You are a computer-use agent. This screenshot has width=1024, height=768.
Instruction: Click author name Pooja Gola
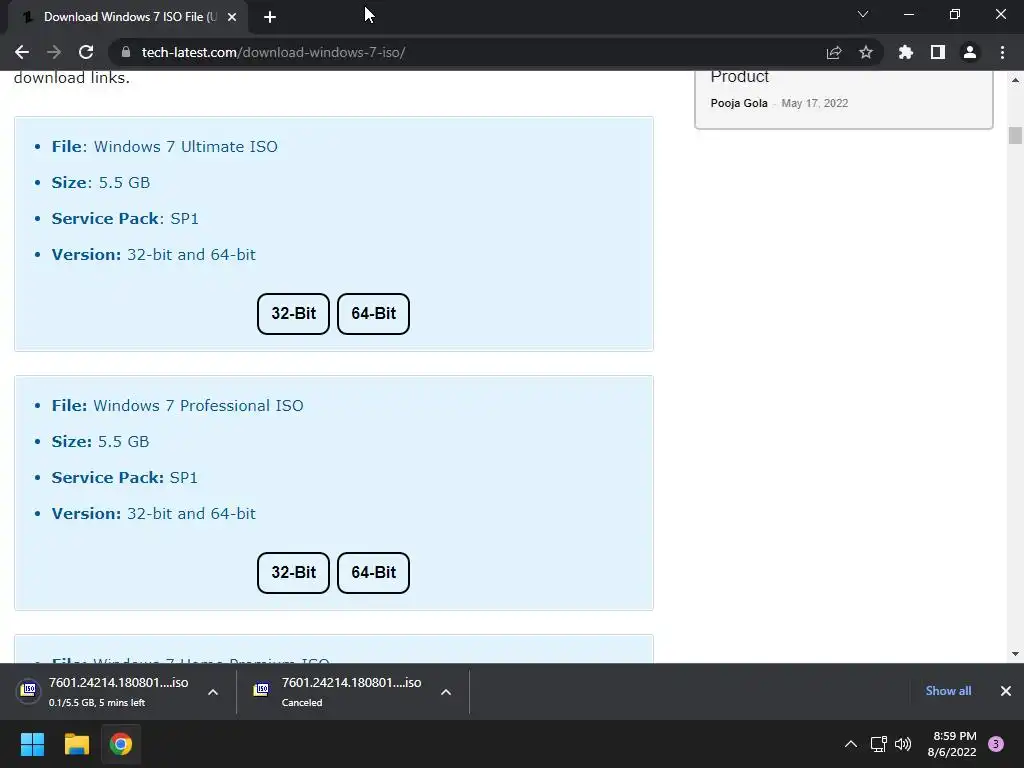click(x=739, y=103)
